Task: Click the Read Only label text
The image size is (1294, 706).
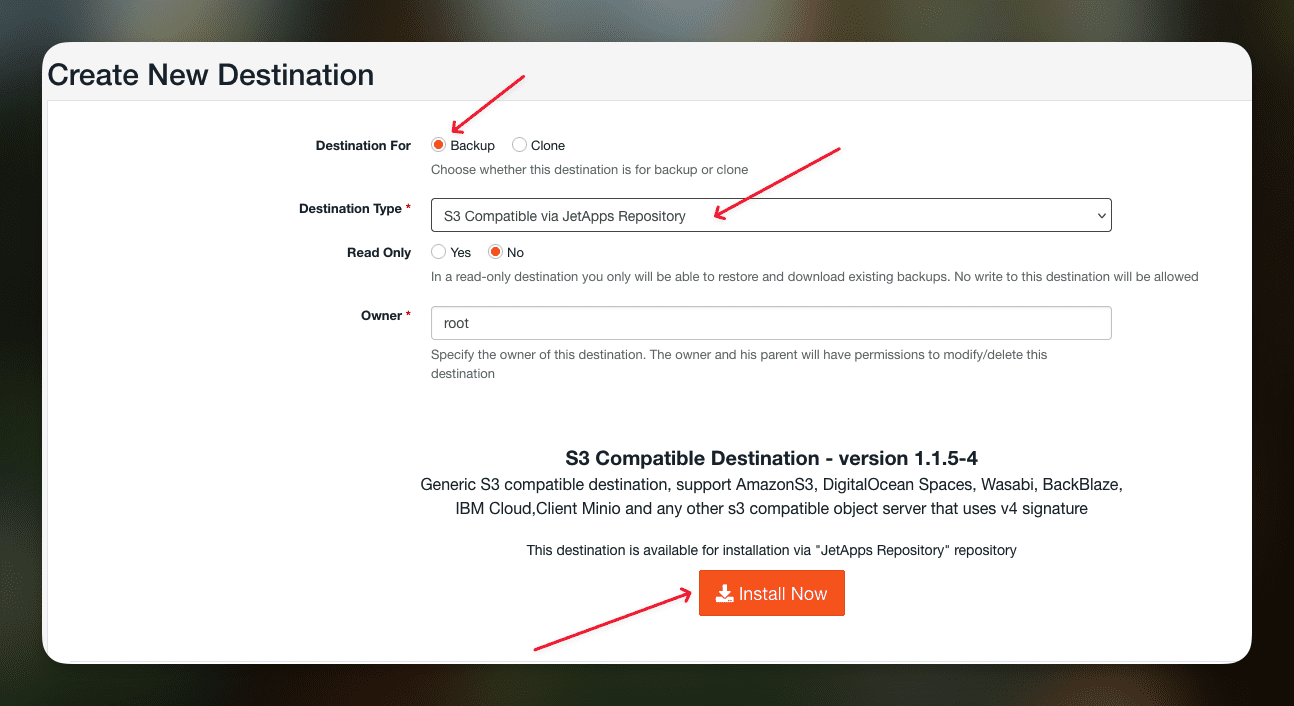Action: pos(378,252)
